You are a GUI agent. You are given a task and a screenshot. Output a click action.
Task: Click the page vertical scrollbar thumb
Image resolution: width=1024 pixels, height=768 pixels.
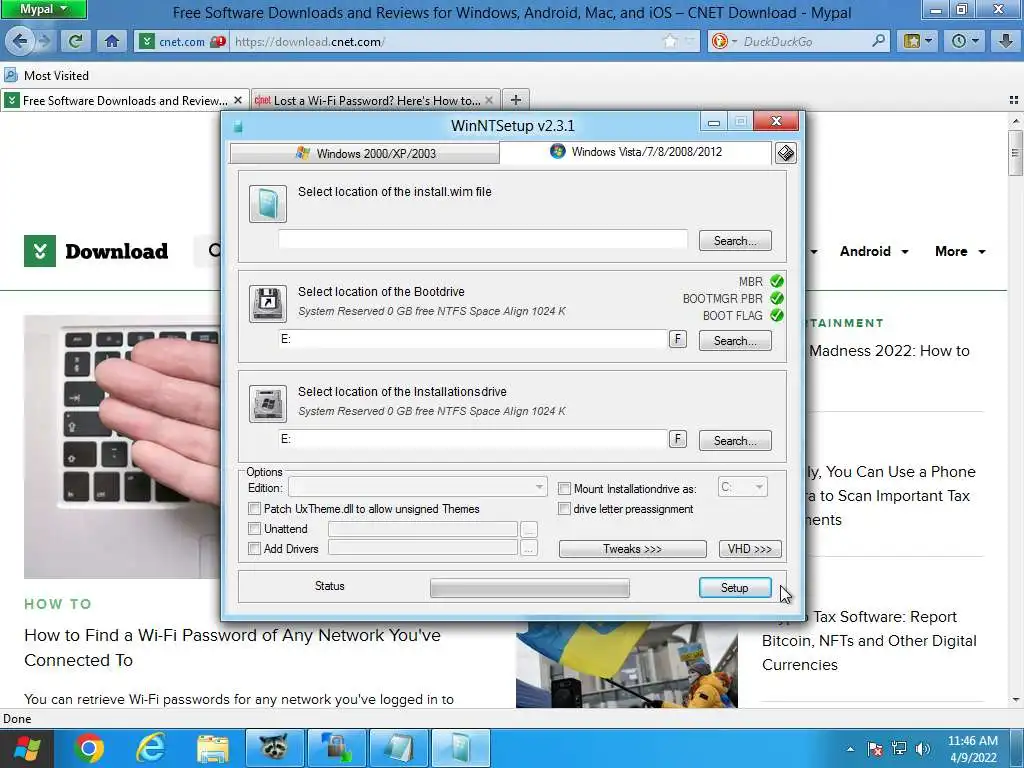tap(1015, 153)
